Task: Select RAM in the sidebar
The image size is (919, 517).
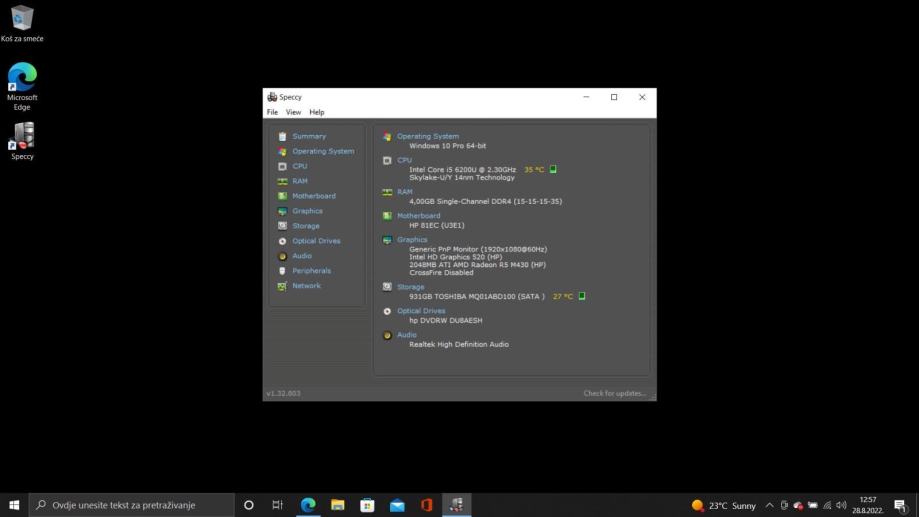Action: pyautogui.click(x=299, y=181)
